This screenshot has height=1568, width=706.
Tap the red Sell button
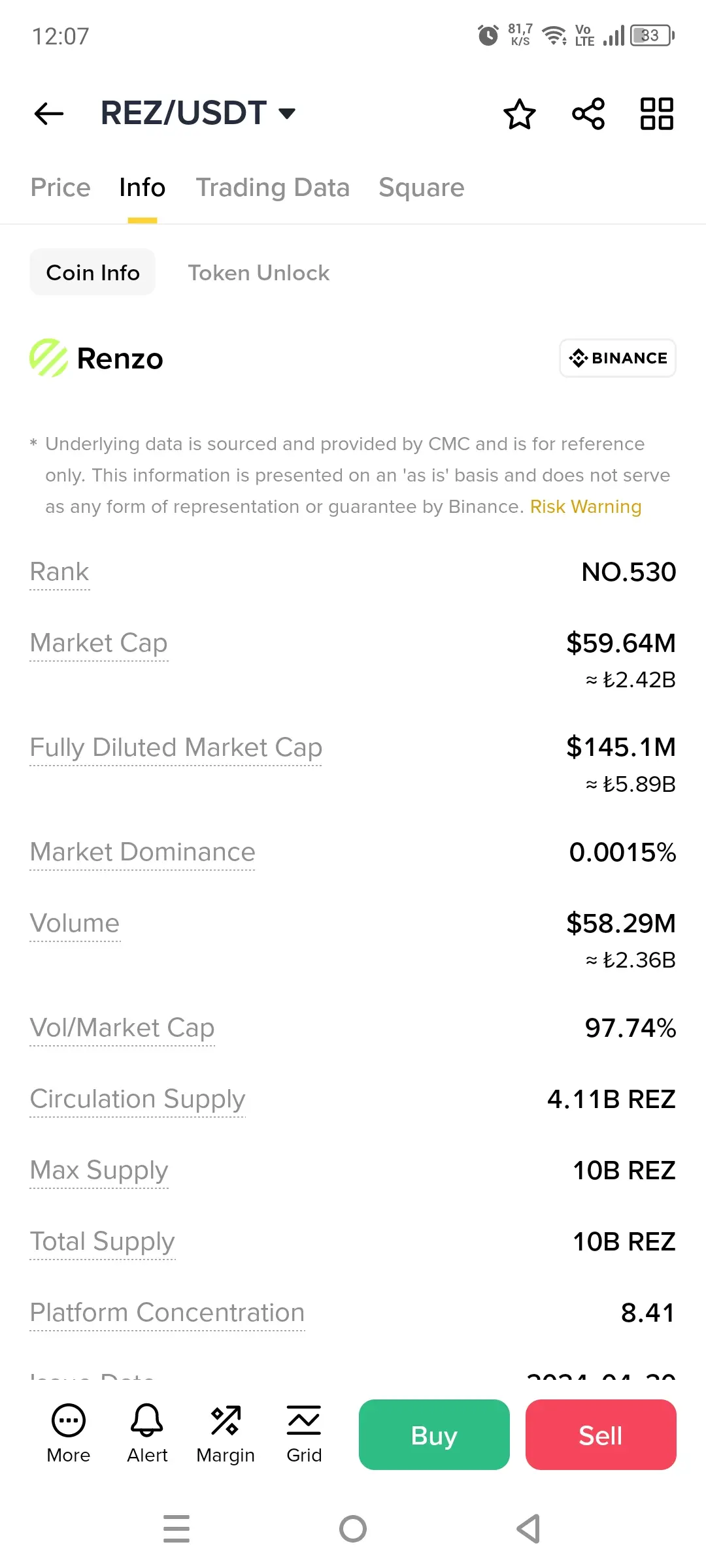[601, 1435]
